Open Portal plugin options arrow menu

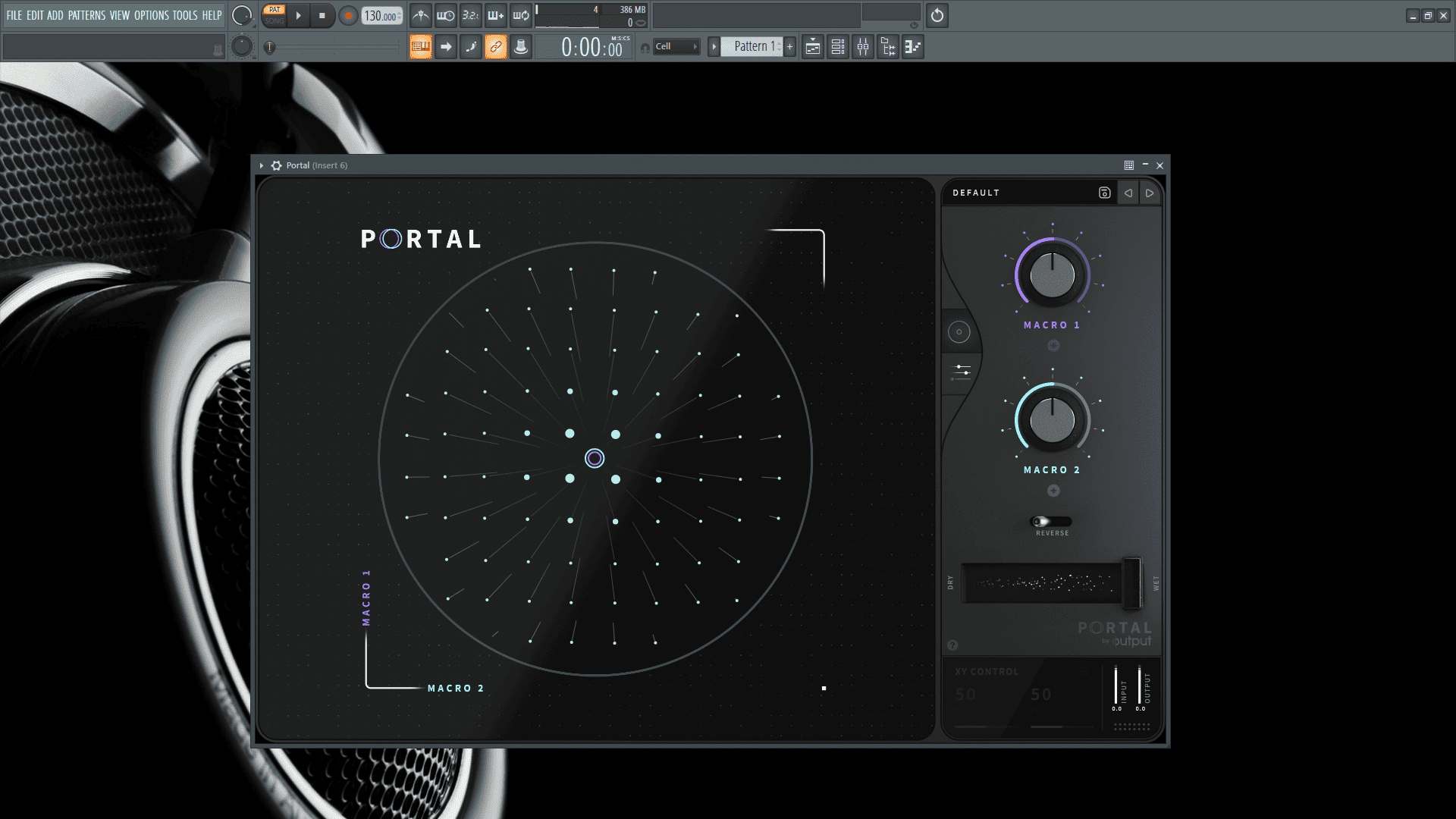pyautogui.click(x=262, y=165)
